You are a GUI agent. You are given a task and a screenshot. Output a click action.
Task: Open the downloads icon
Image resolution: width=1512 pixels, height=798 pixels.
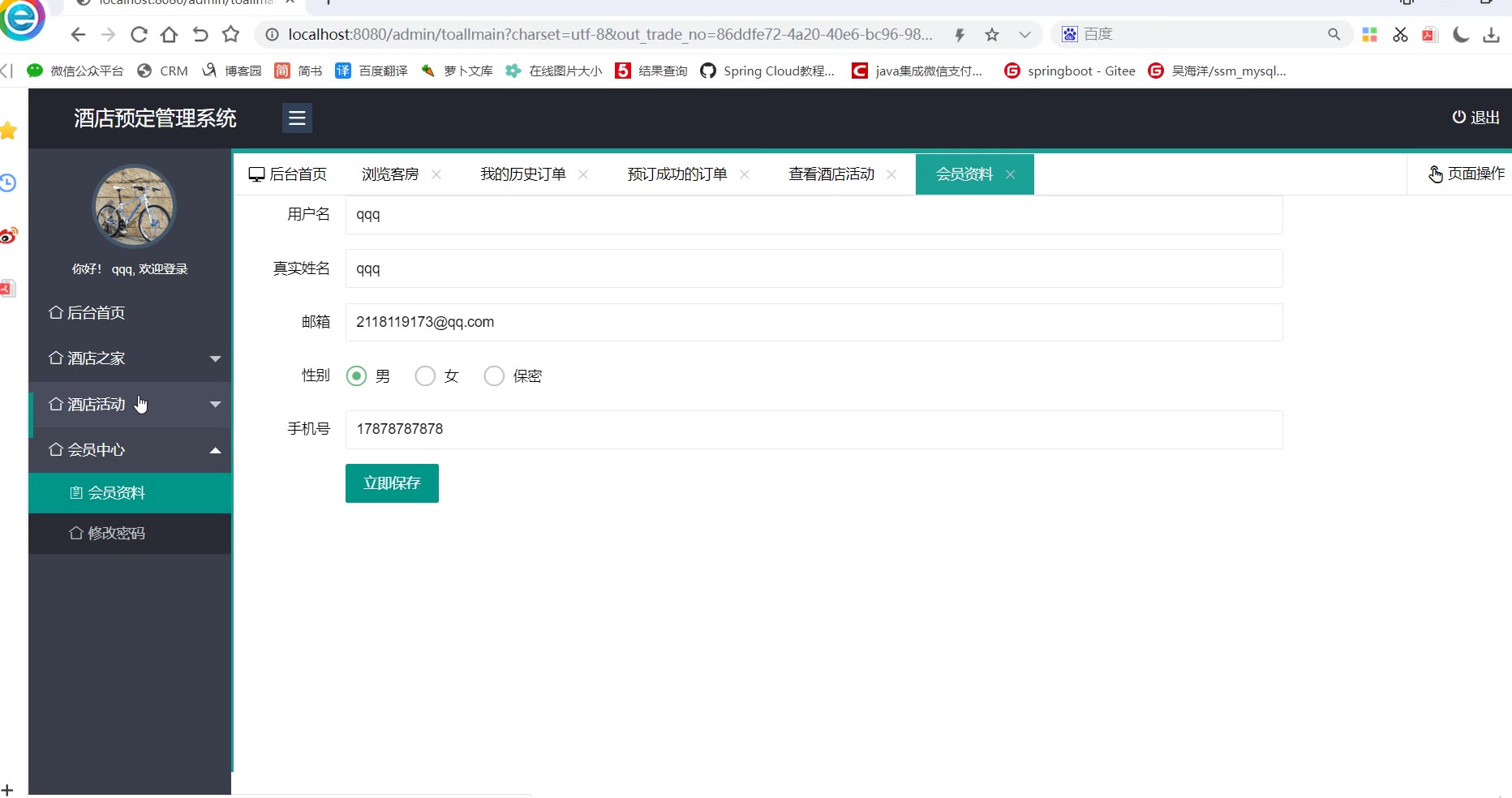point(1491,35)
